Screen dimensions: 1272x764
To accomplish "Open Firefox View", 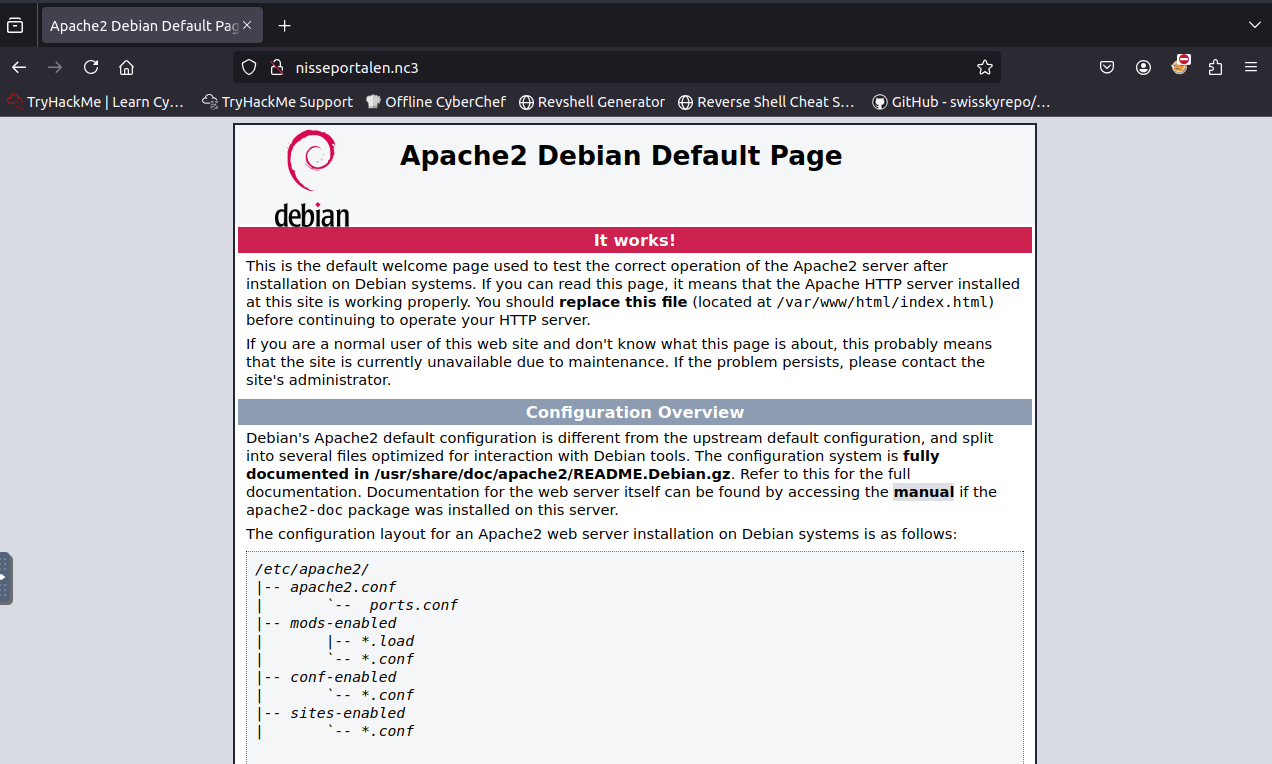I will click(16, 25).
